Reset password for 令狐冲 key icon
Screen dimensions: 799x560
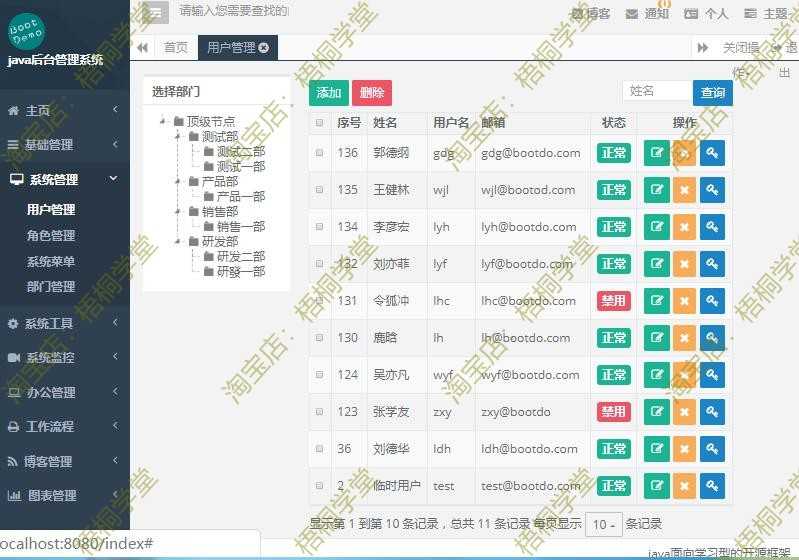[712, 301]
